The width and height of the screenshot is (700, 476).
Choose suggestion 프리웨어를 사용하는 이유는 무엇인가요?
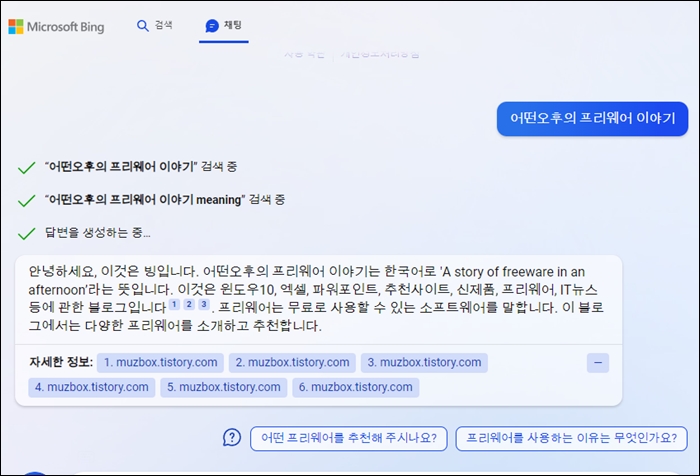[571, 438]
